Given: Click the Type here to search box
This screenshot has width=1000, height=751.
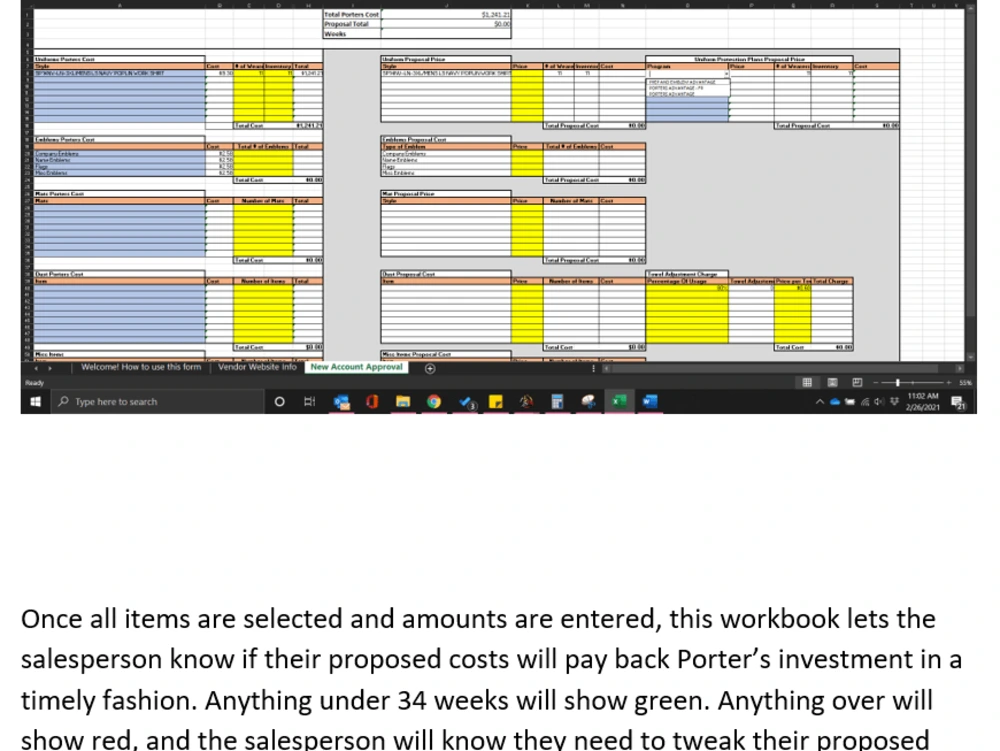Looking at the screenshot, I should tap(158, 402).
